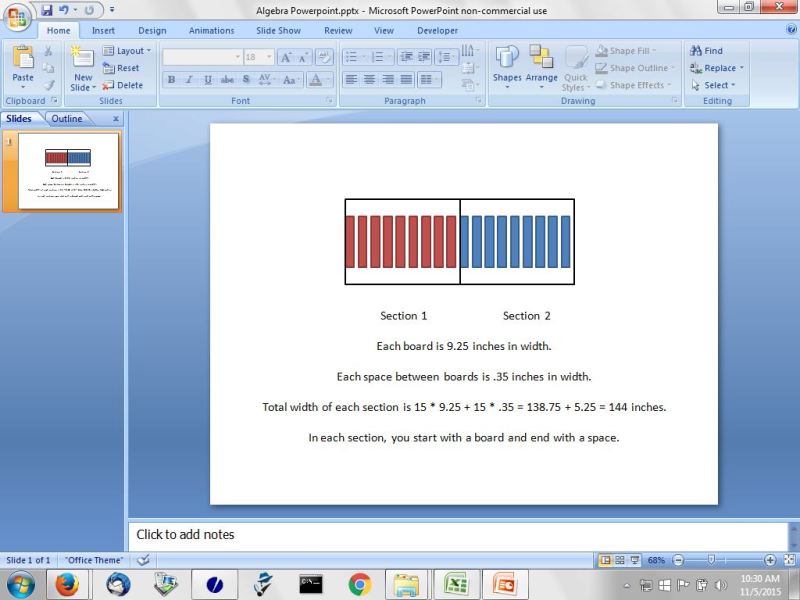Image resolution: width=800 pixels, height=600 pixels.
Task: Select slide 1 thumbnail
Action: [68, 171]
